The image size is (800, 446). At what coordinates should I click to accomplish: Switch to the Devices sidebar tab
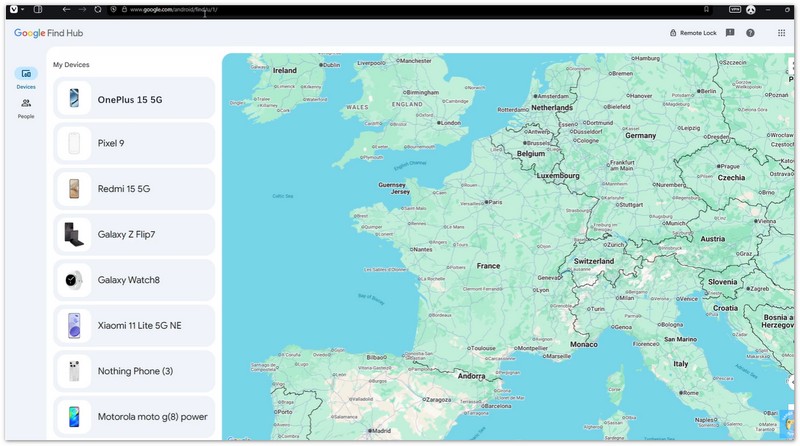point(26,79)
